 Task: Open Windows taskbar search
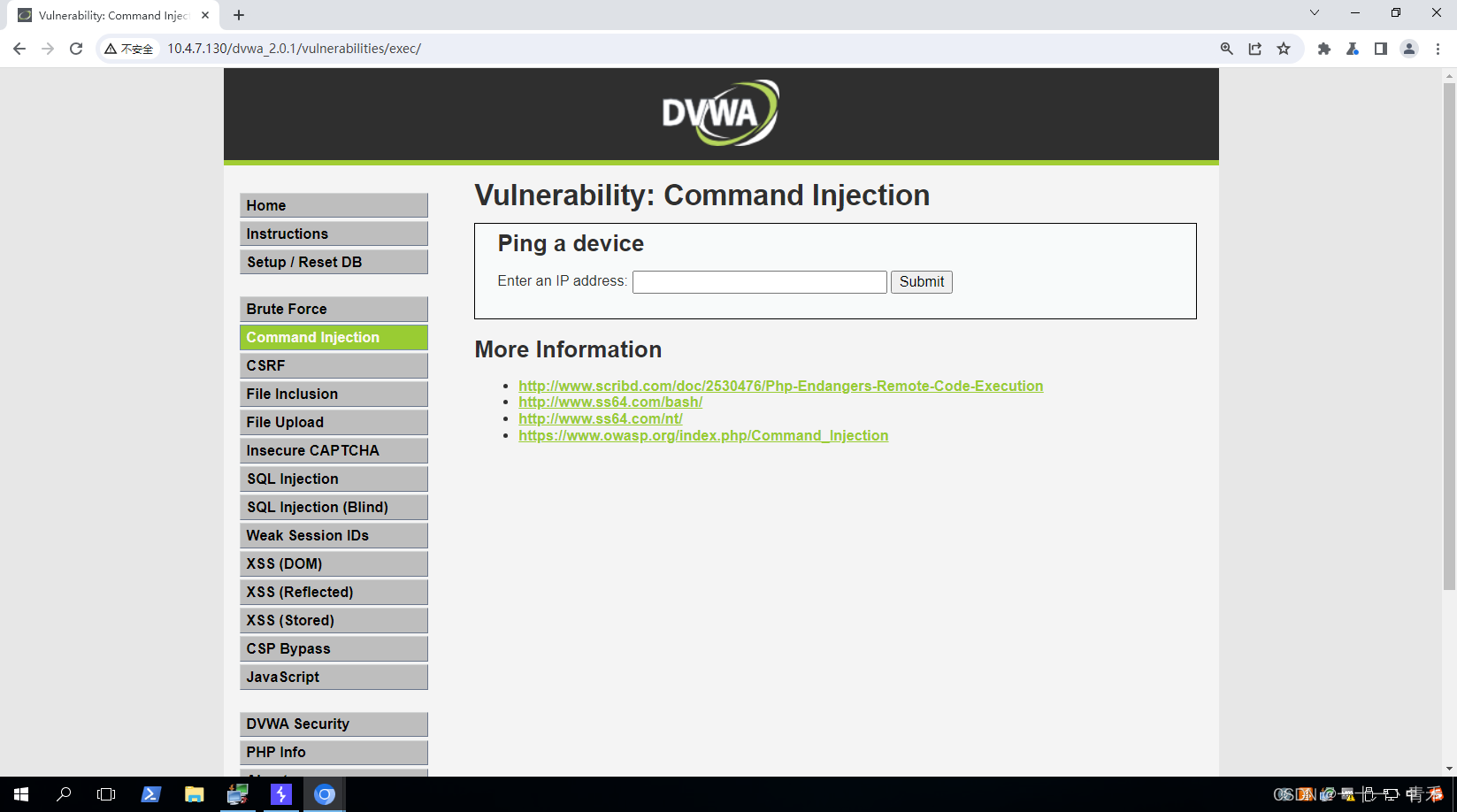pos(64,794)
